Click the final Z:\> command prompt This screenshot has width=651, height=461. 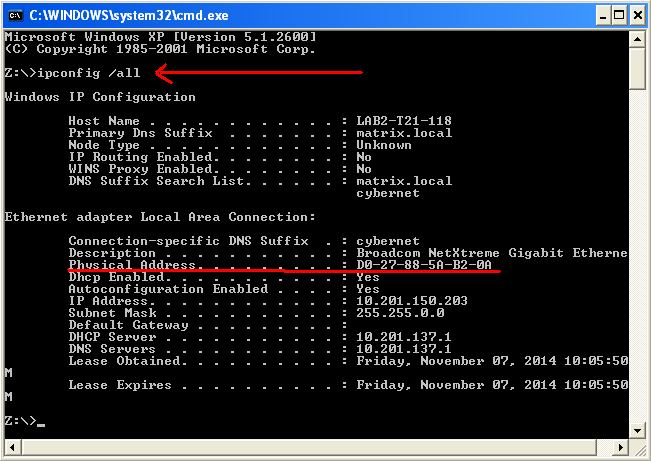click(21, 421)
